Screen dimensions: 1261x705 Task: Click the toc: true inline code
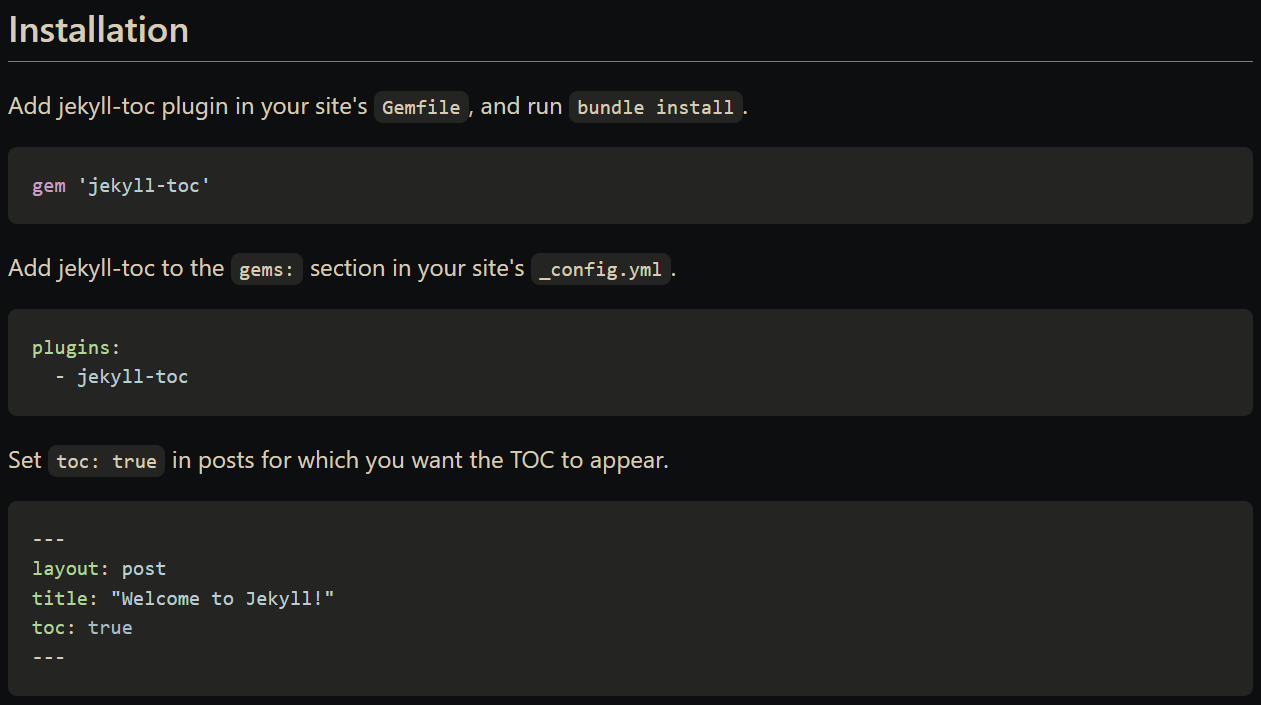[x=106, y=461]
